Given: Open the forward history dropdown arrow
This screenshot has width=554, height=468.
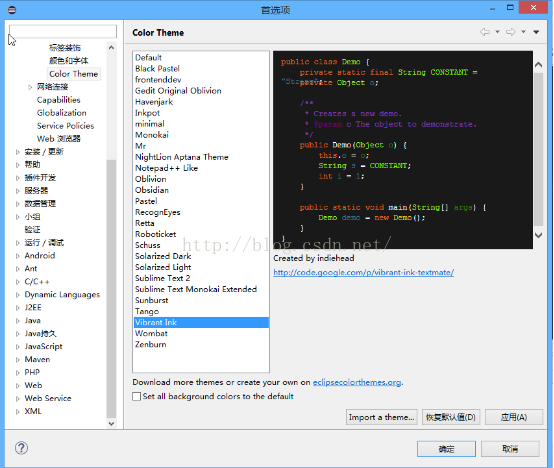Looking at the screenshot, I should click(x=524, y=32).
